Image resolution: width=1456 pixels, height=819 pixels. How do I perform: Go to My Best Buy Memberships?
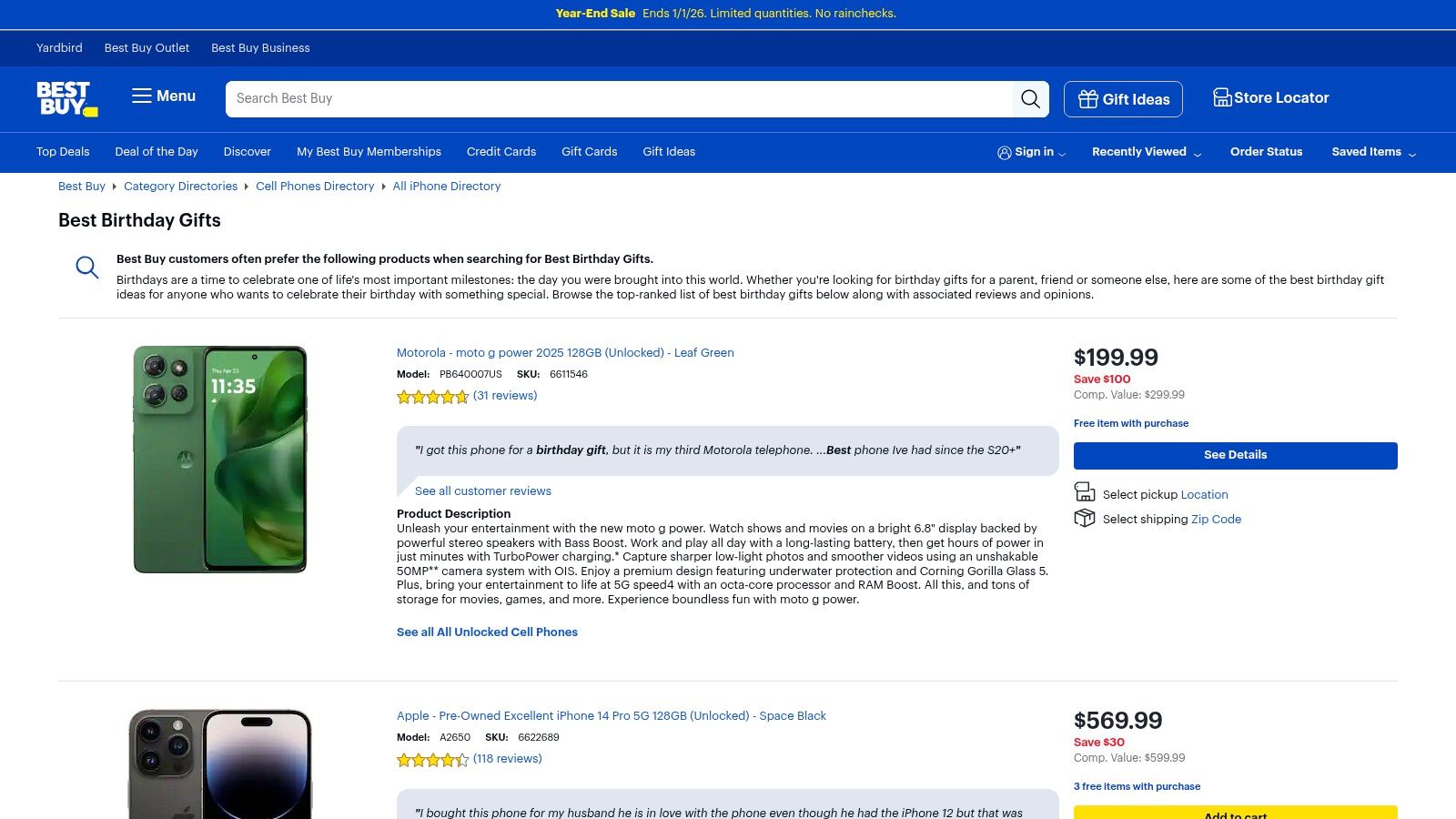tap(369, 152)
